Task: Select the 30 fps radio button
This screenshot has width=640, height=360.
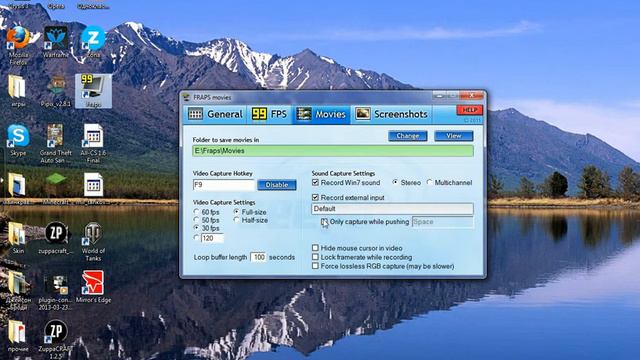Action: 196,228
